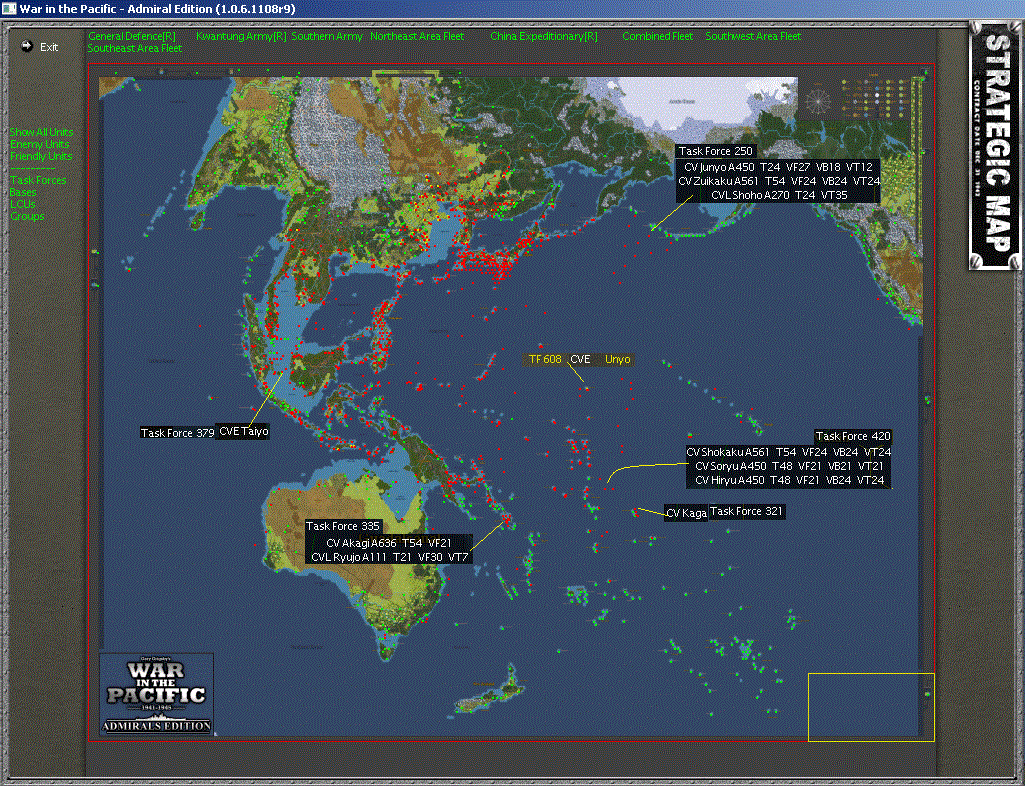Click the Task Force 335 label
Viewport: 1025px width, 786px height.
click(343, 526)
